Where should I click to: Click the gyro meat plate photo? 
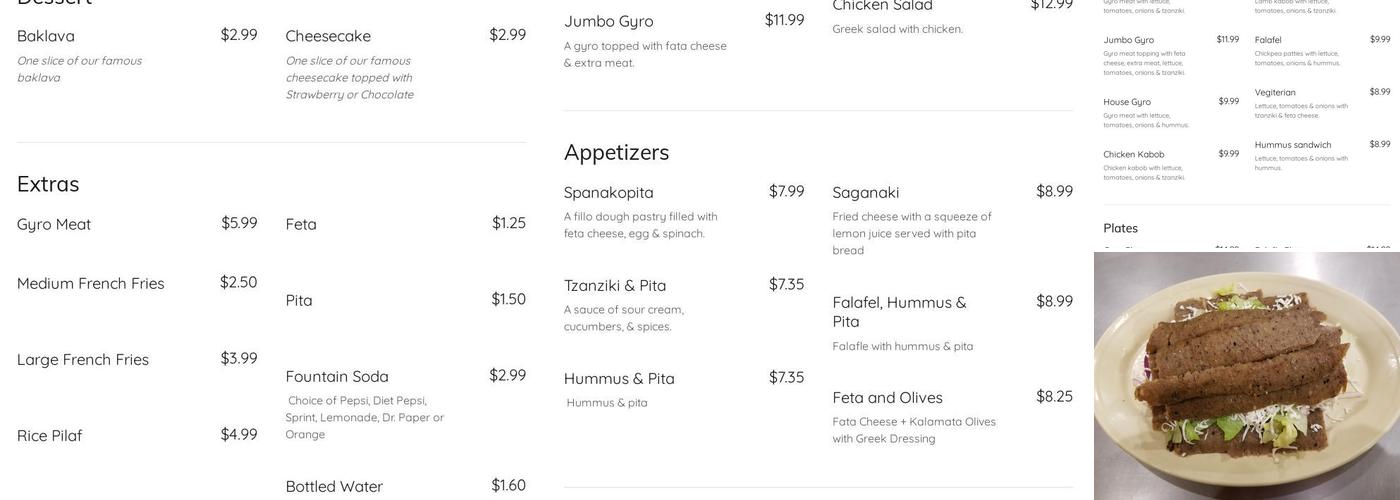click(1247, 376)
